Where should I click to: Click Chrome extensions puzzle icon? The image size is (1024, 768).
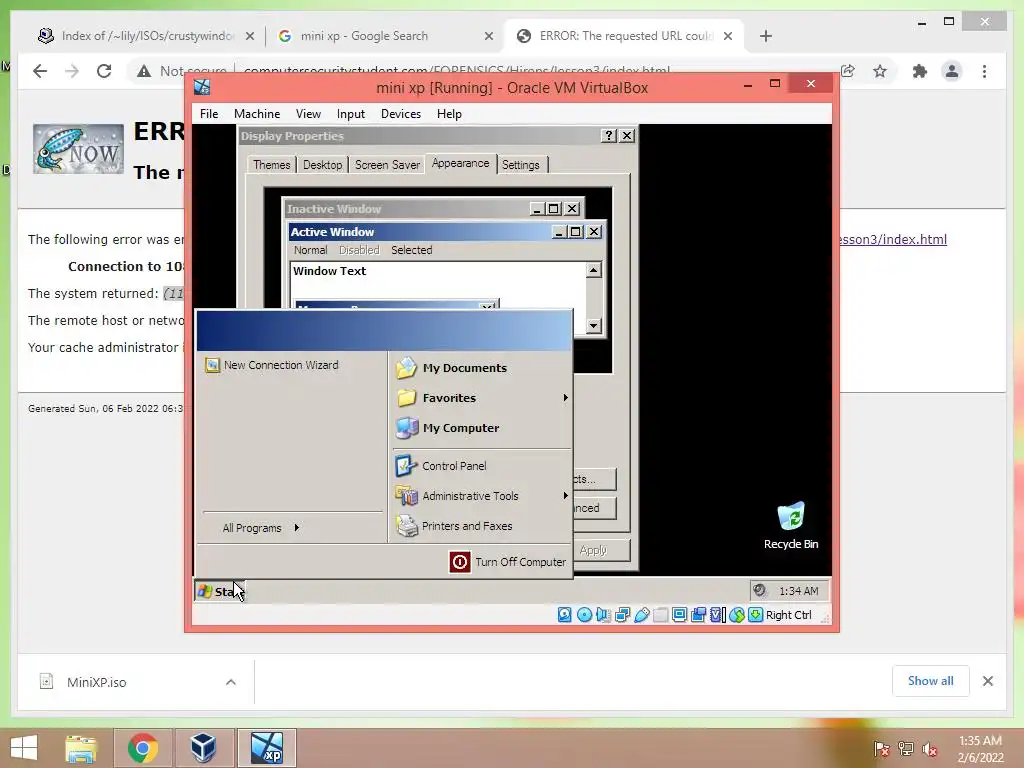click(920, 71)
